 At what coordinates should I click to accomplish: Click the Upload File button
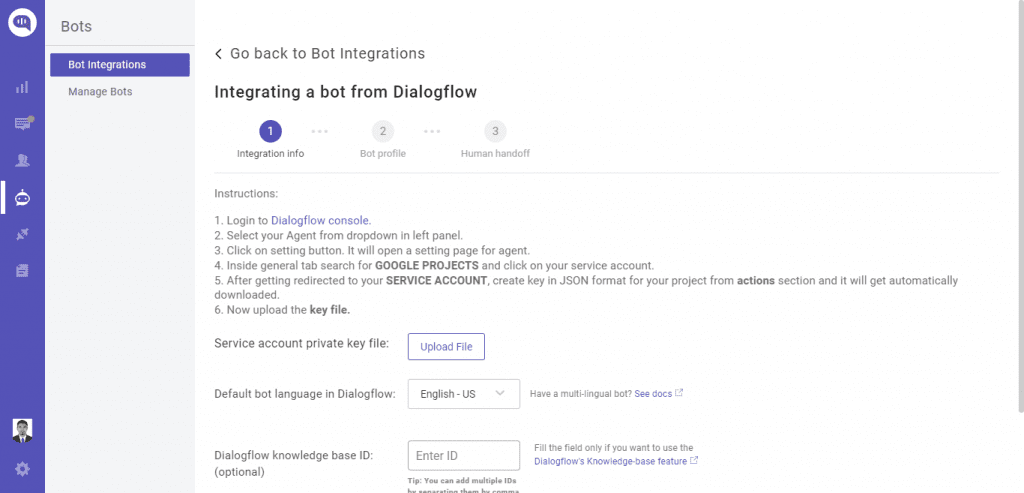pos(446,347)
